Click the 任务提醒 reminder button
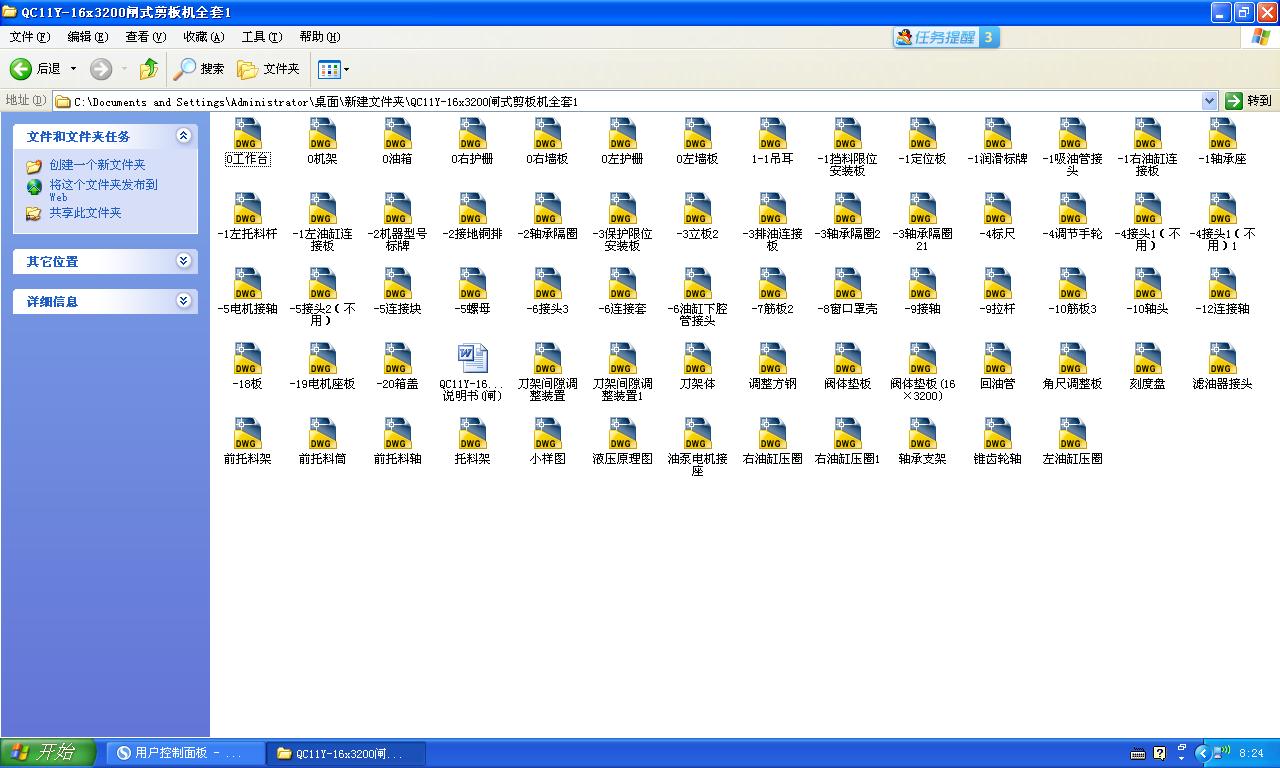This screenshot has width=1280, height=768. point(946,38)
